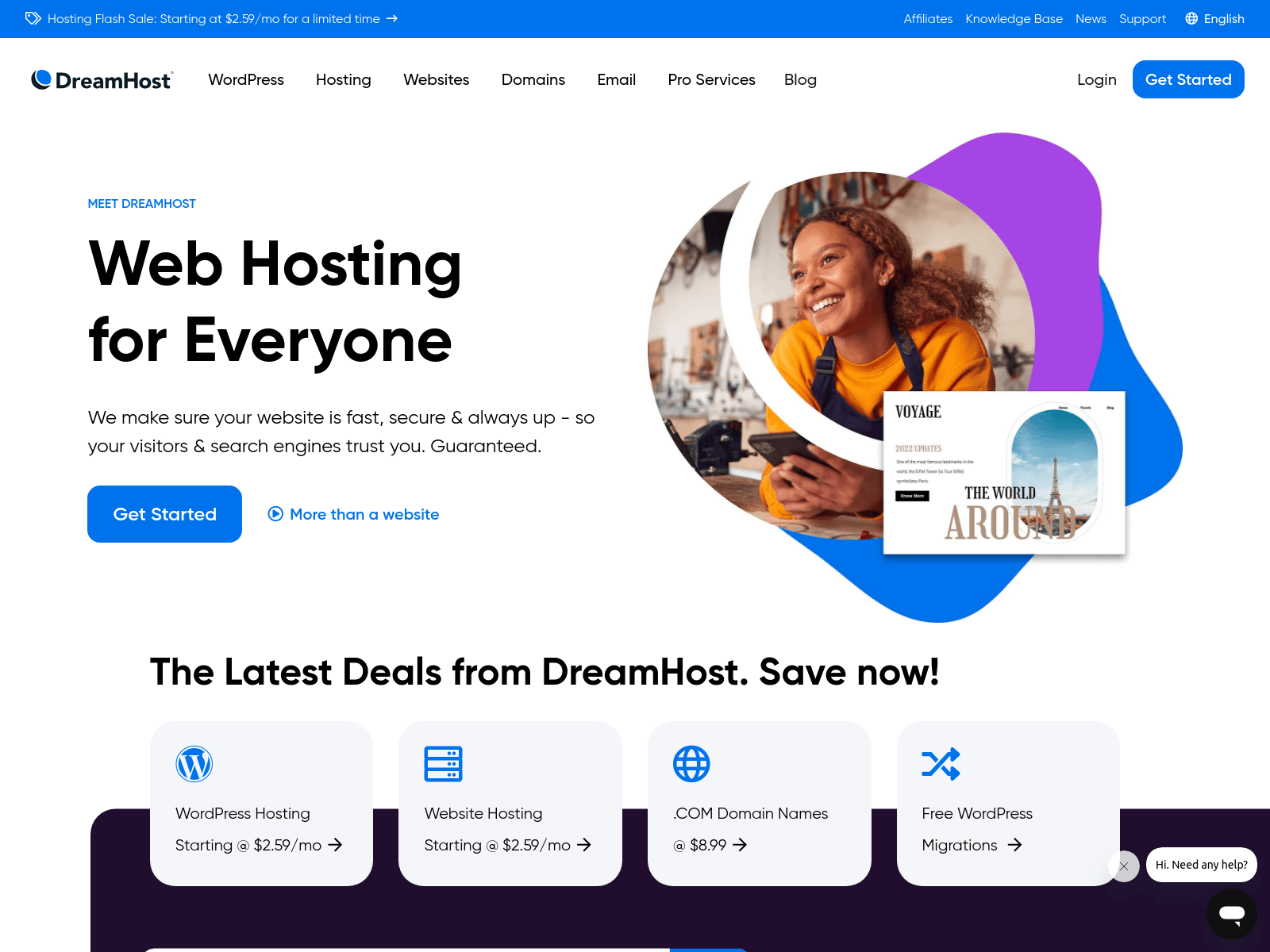Open the English language selector
Viewport: 1270px width, 952px height.
1214,18
